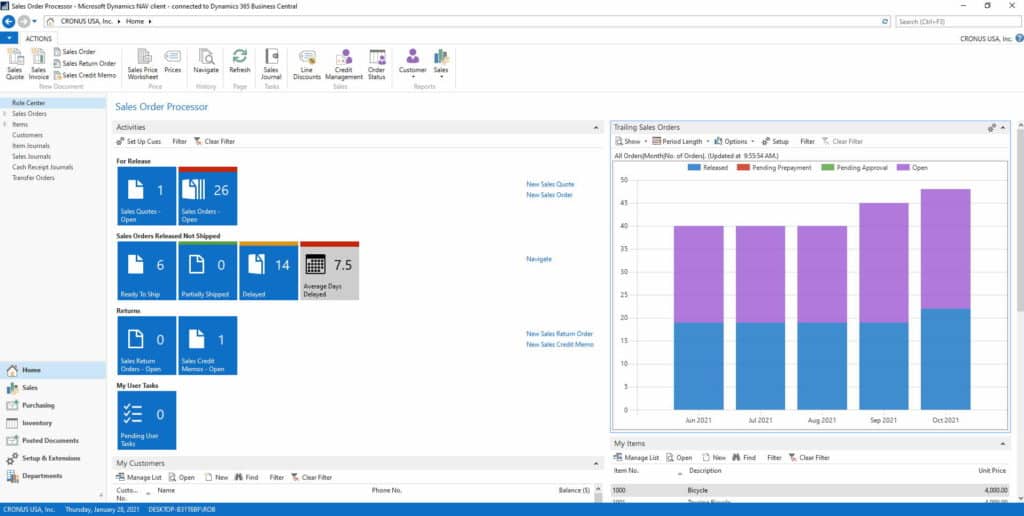This screenshot has height=516, width=1024.
Task: Open the Delayed orders tile
Action: pyautogui.click(x=268, y=270)
